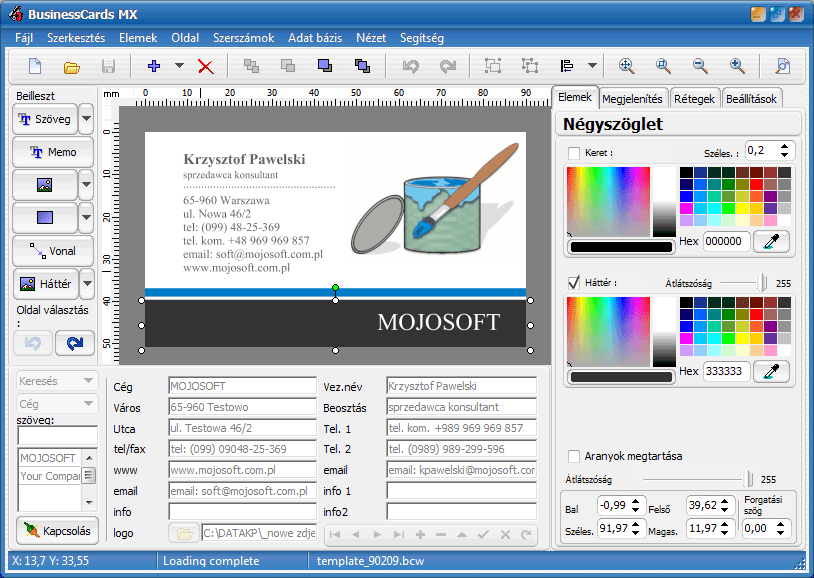Click the Háttér Hex field 333333
This screenshot has width=814, height=578.
pos(726,371)
